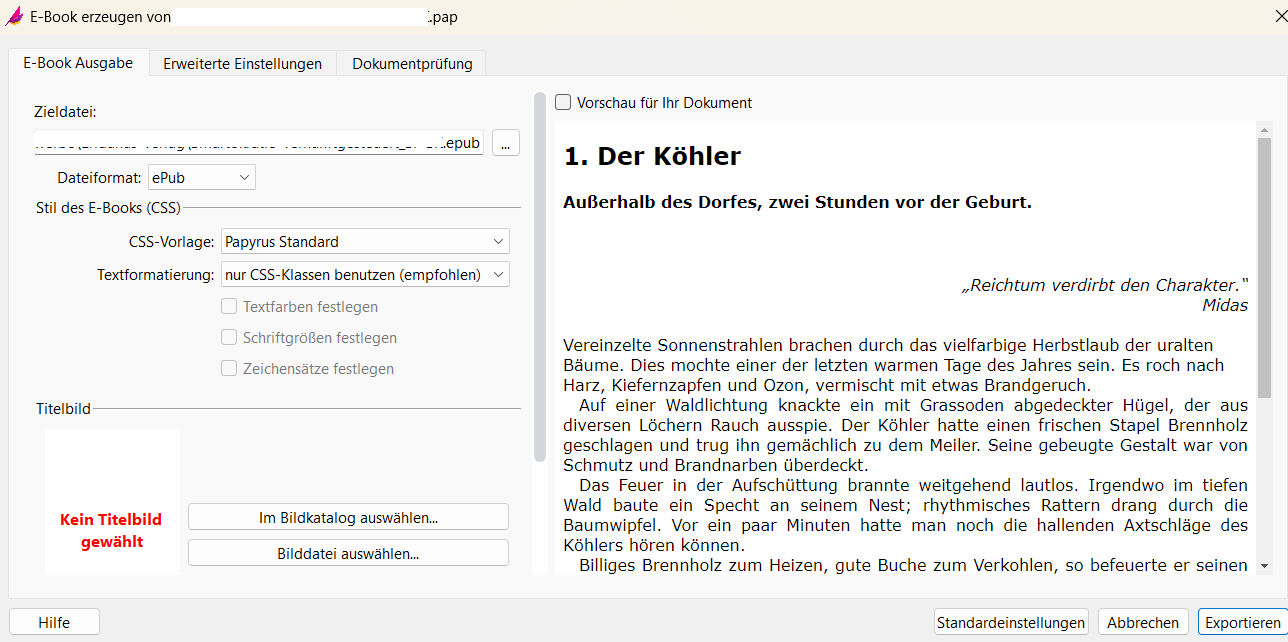Toggle the Schriftgrößen festlegen checkbox
Screen dimensions: 1288x642
pyautogui.click(x=229, y=338)
